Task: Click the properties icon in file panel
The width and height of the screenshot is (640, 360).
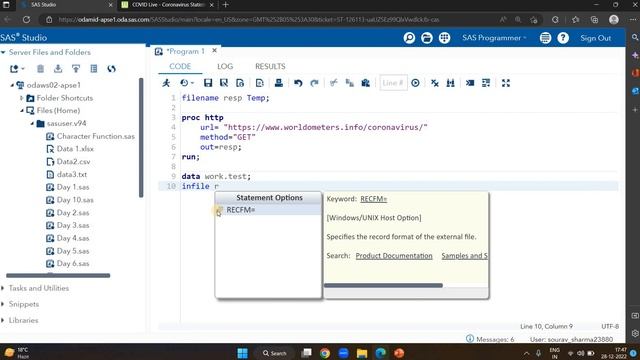Action: (x=94, y=69)
